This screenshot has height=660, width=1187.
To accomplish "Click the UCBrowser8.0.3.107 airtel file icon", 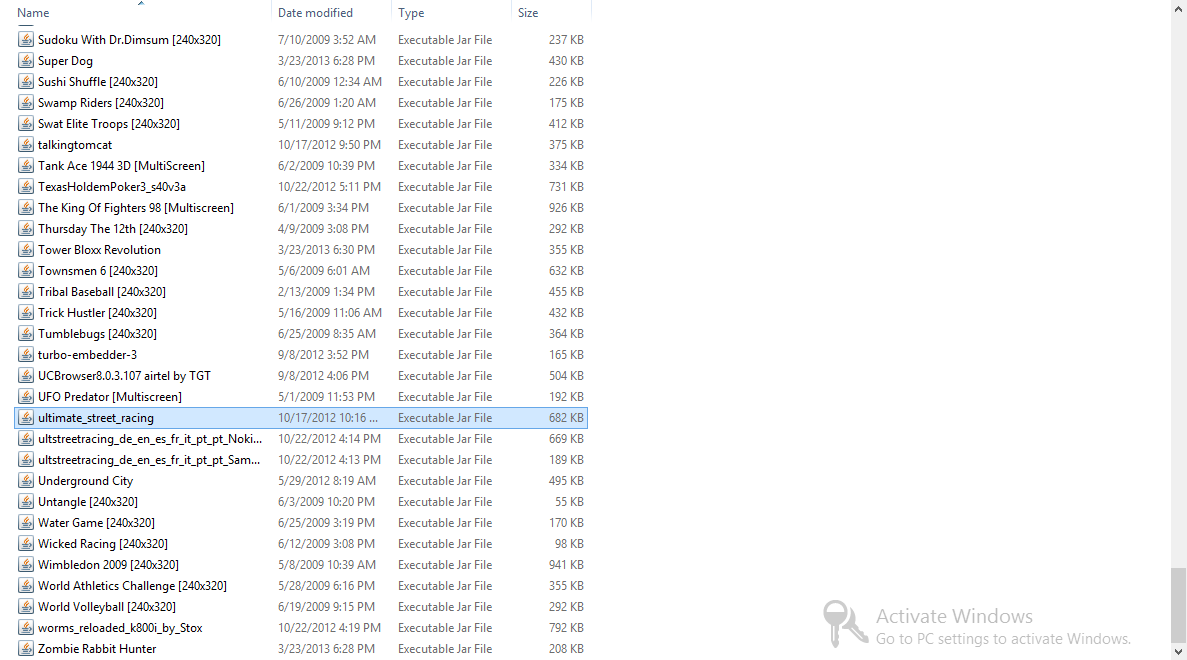I will pos(26,375).
